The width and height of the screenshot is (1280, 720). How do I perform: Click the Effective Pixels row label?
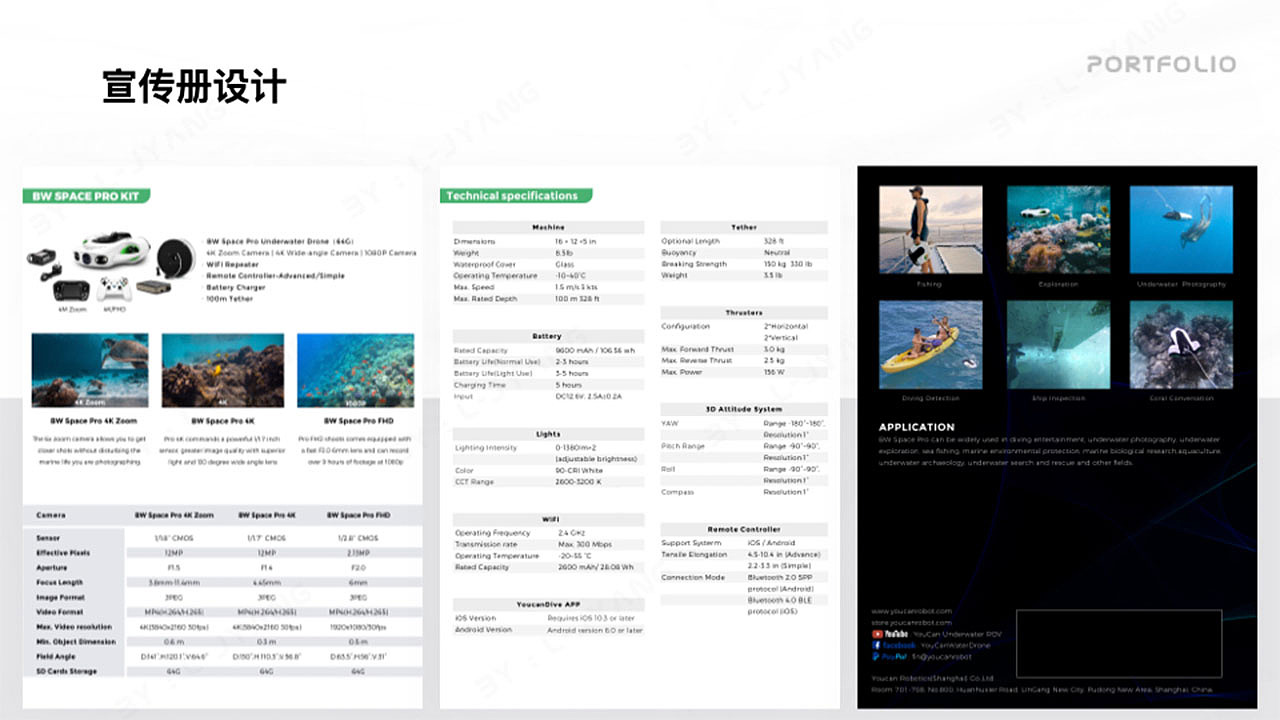(x=63, y=553)
